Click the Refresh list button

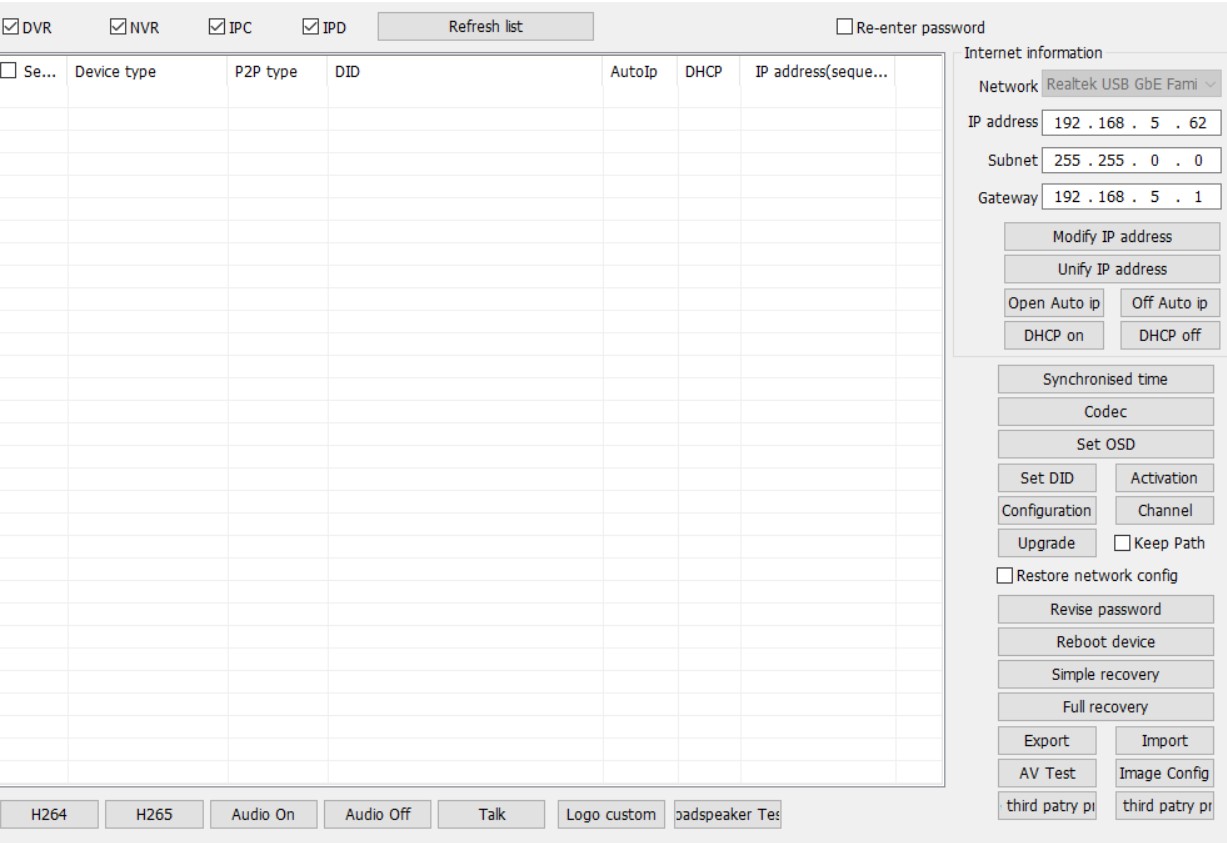pyautogui.click(x=485, y=27)
